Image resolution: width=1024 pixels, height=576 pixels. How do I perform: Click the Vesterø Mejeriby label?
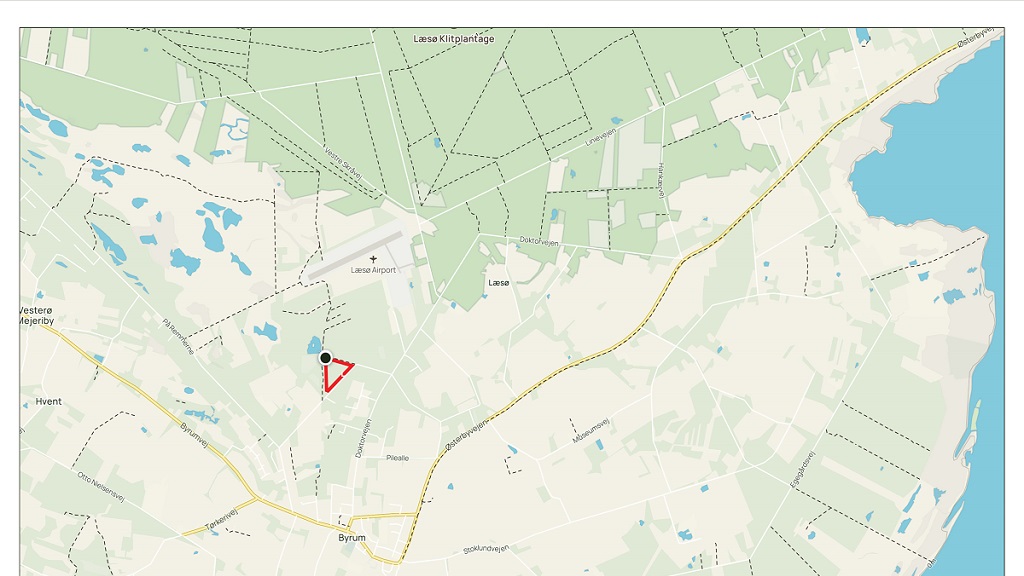click(37, 315)
